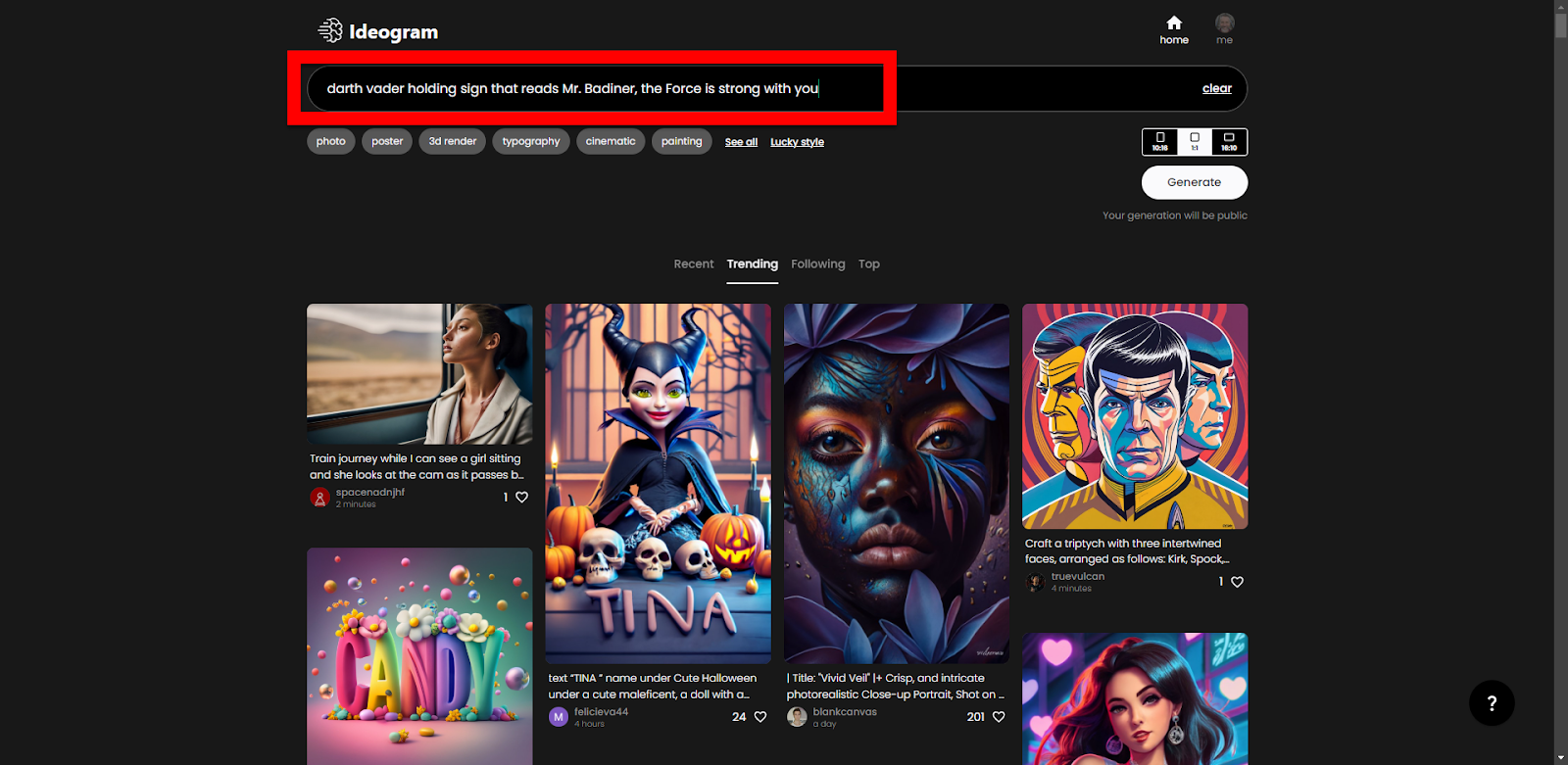This screenshot has height=765, width=1568.
Task: Switch to the Following tab
Action: pos(818,263)
